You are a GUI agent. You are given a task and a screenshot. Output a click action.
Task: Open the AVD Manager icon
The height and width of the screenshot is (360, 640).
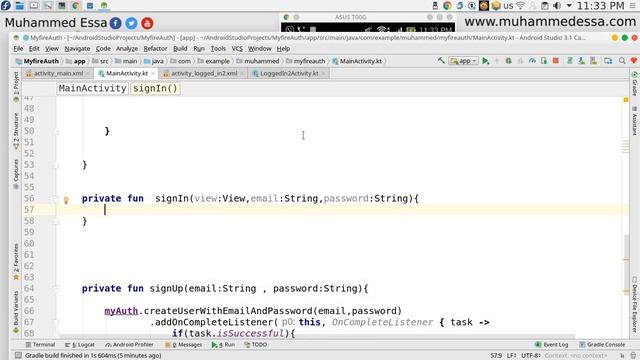(582, 61)
